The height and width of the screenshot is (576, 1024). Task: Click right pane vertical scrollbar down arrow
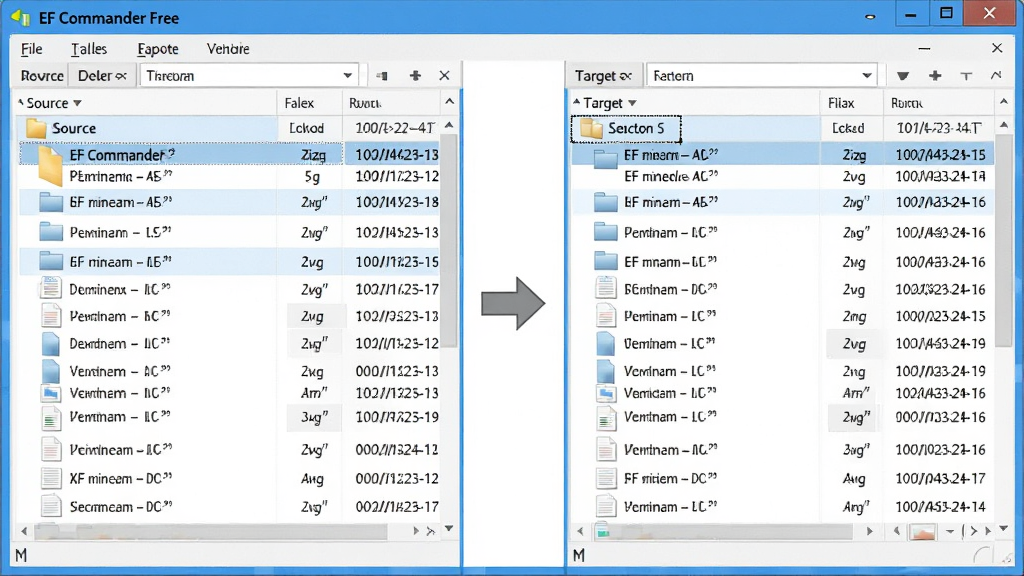pos(1004,528)
